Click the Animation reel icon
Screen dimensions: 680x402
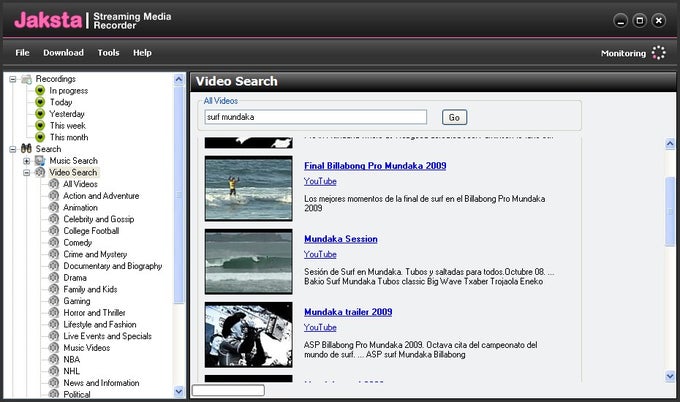54,208
